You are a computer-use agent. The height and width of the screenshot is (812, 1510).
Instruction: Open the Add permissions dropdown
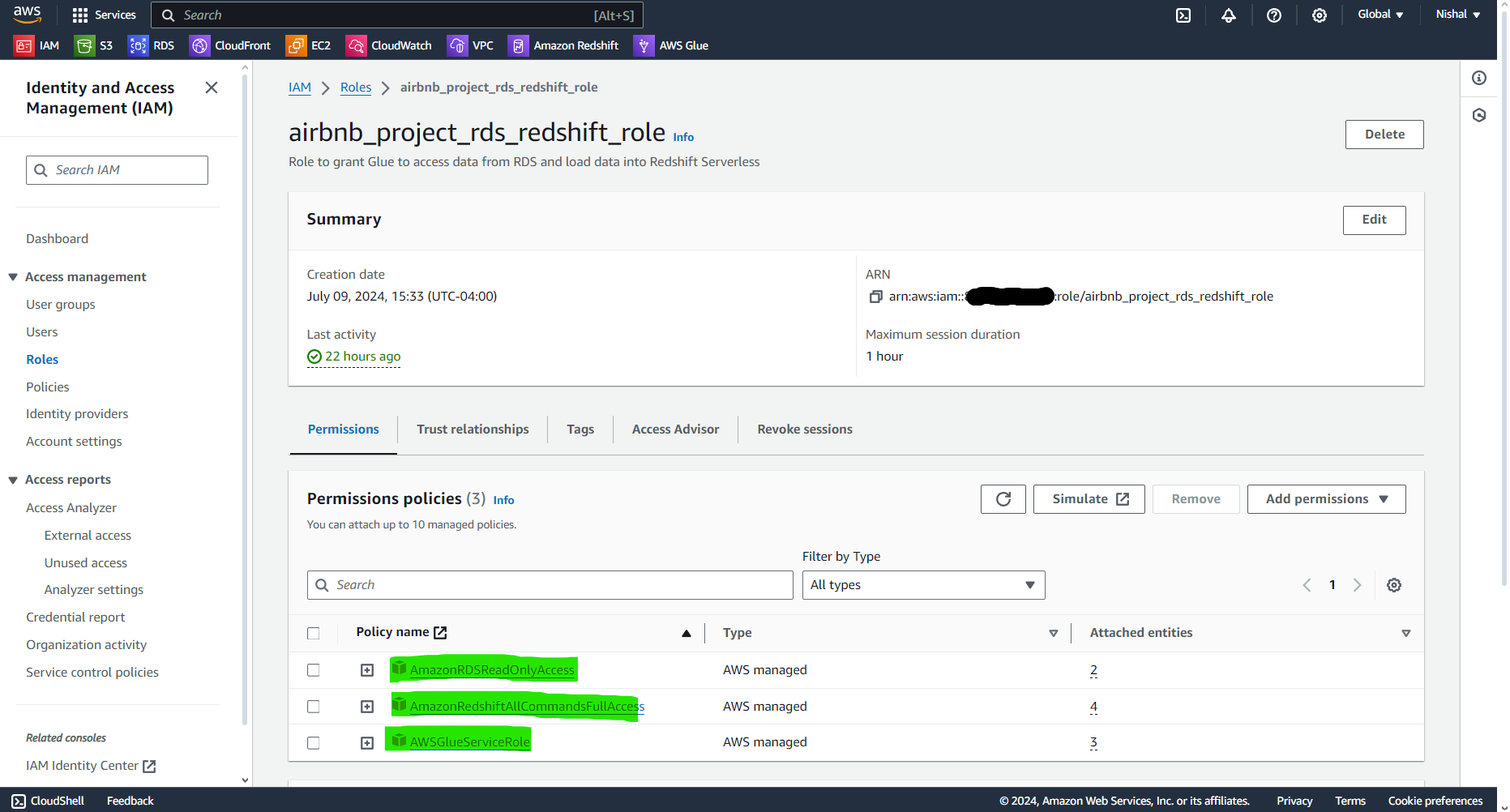[1326, 499]
